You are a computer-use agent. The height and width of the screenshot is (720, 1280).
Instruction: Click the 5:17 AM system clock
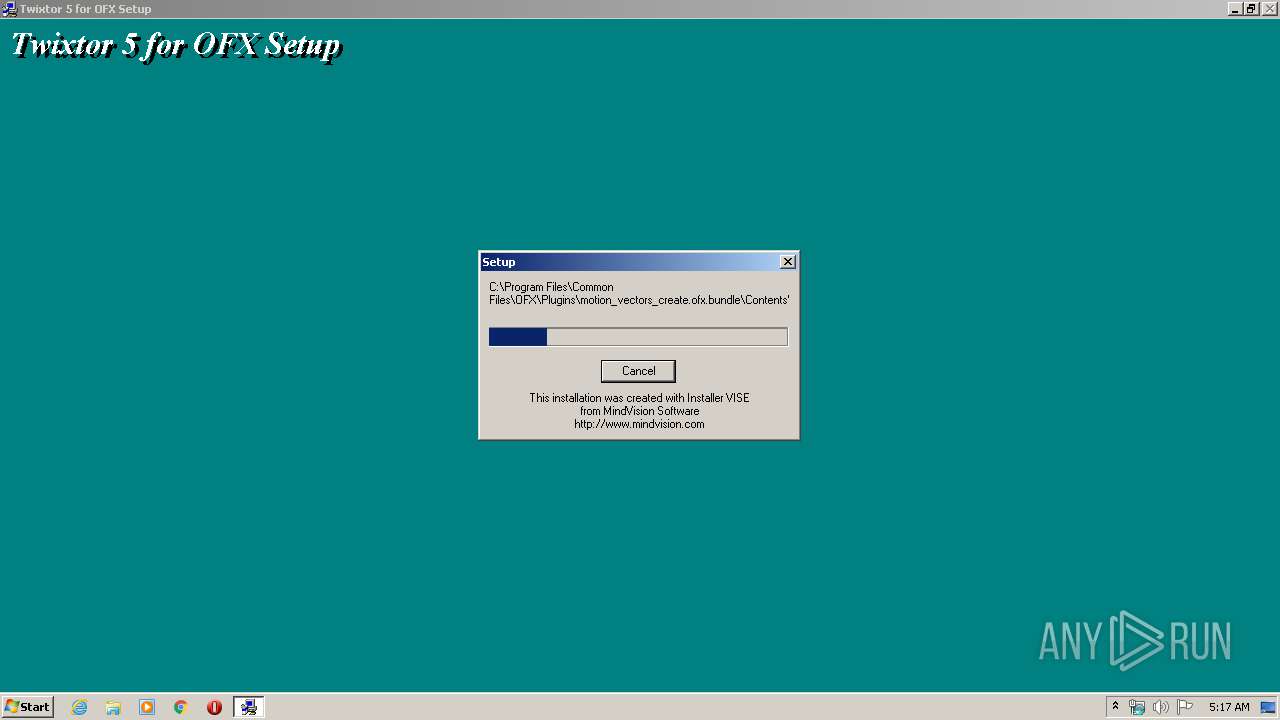(1229, 707)
